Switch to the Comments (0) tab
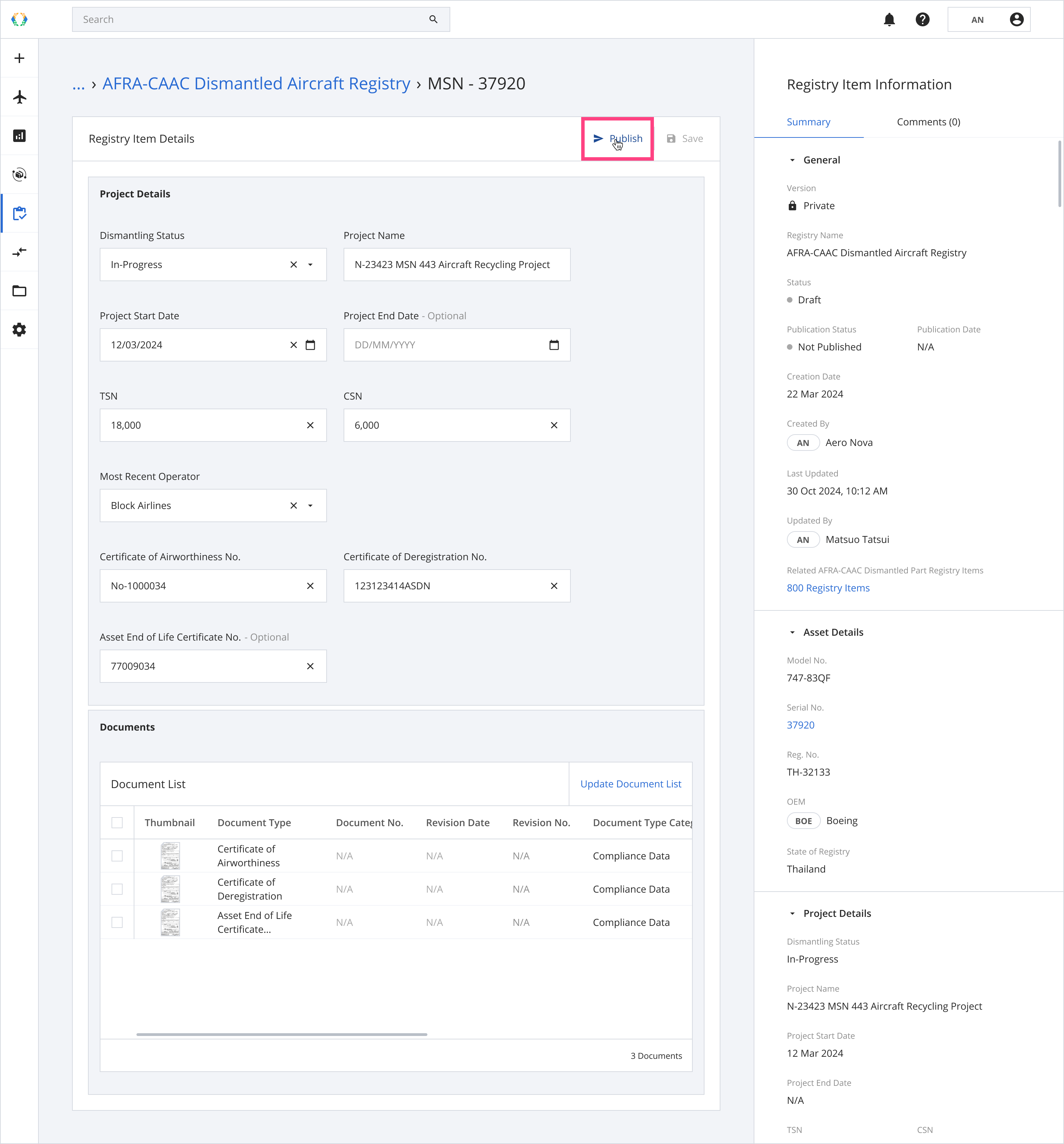This screenshot has height=1144, width=1064. 928,122
